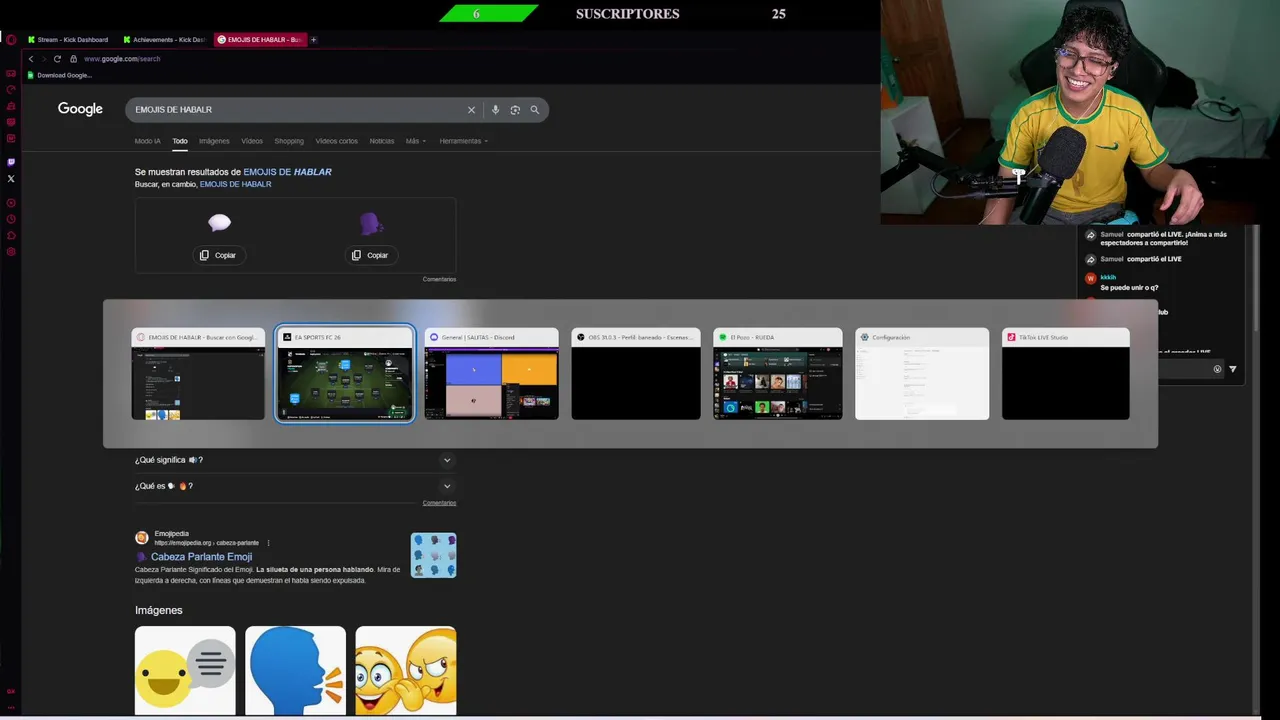Switch to OBS 31.0.3 window thumbnail
The image size is (1280, 720).
click(636, 374)
